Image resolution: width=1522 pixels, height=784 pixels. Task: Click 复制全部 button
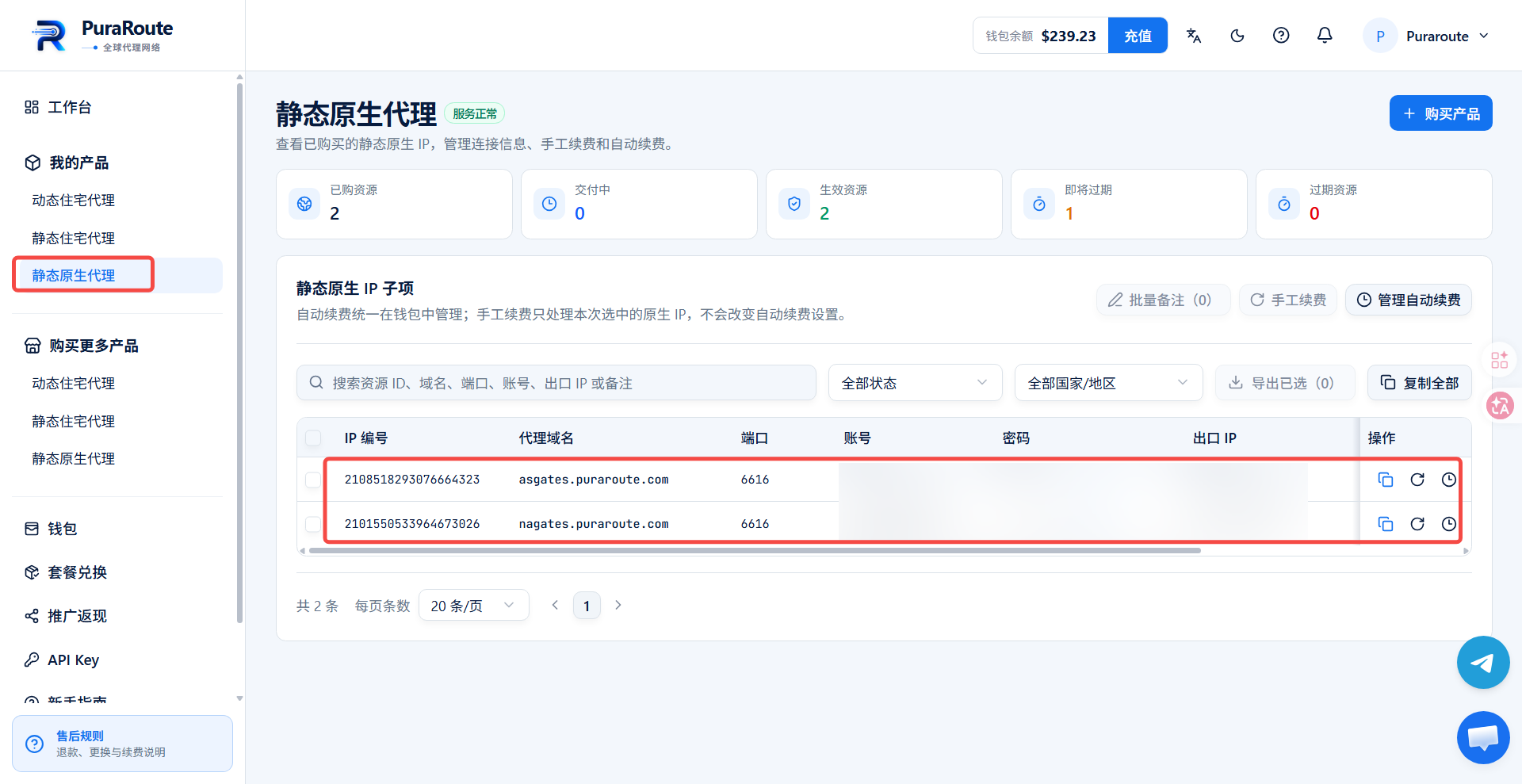point(1420,383)
